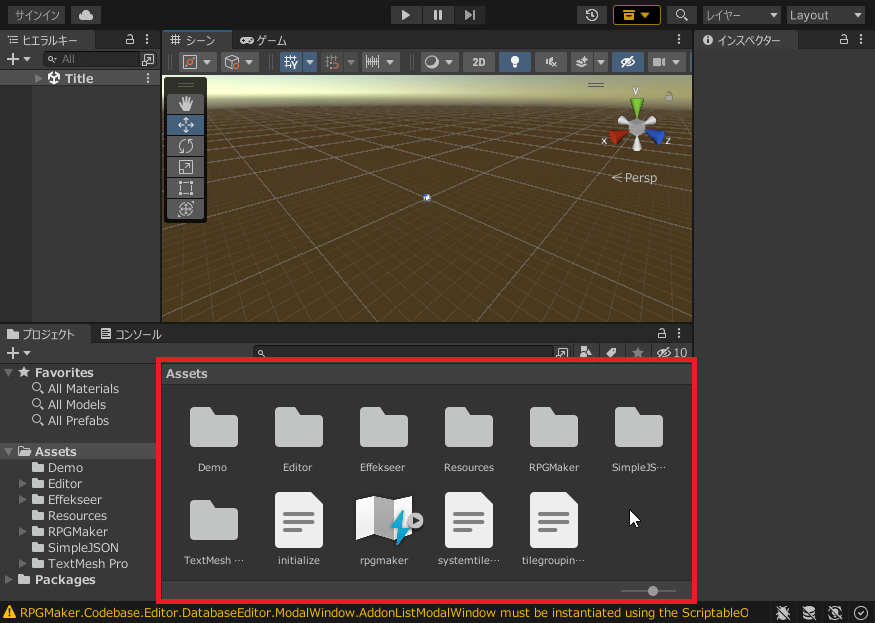The image size is (875, 623).
Task: Click the cloud services icon
Action: pyautogui.click(x=86, y=15)
